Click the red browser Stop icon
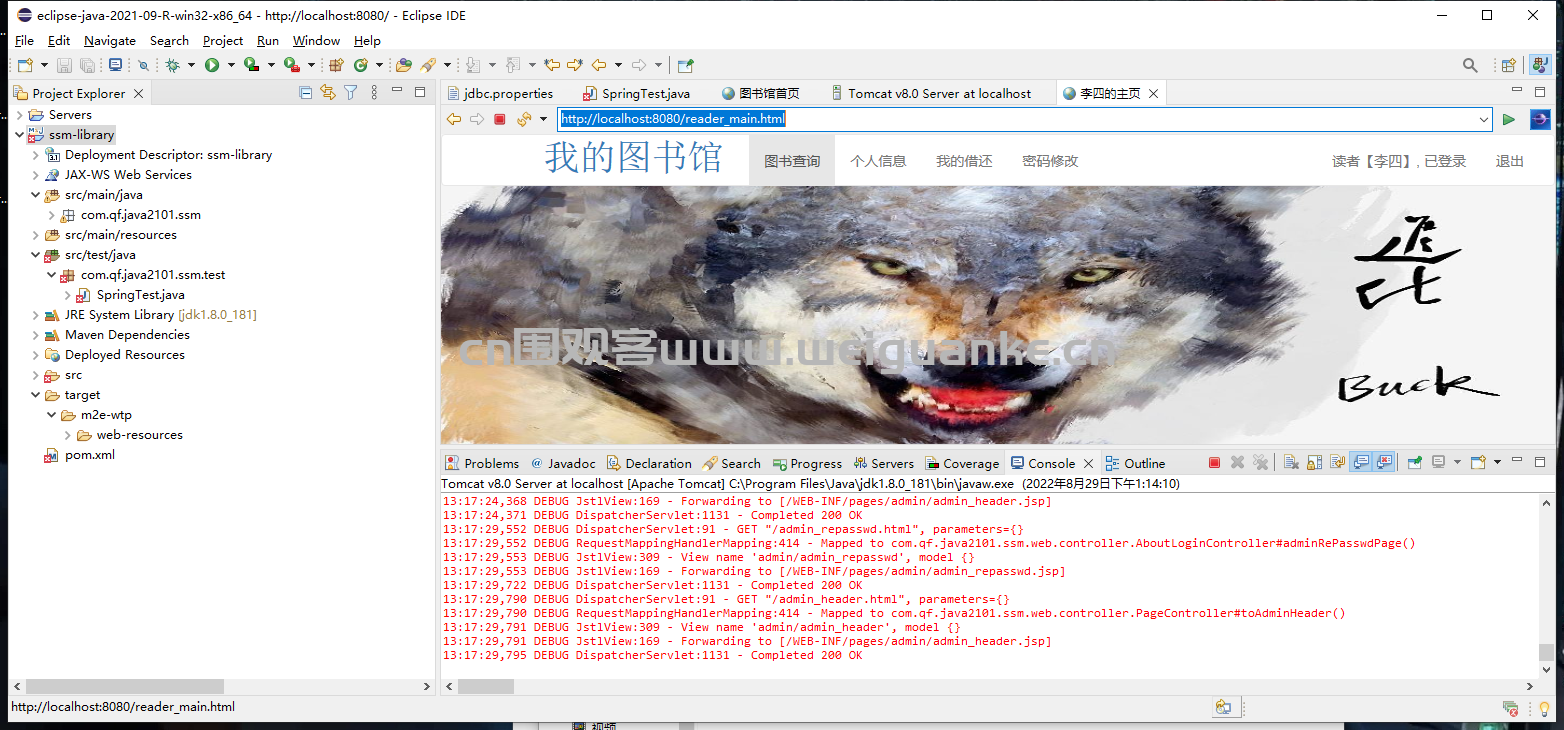 pos(500,119)
